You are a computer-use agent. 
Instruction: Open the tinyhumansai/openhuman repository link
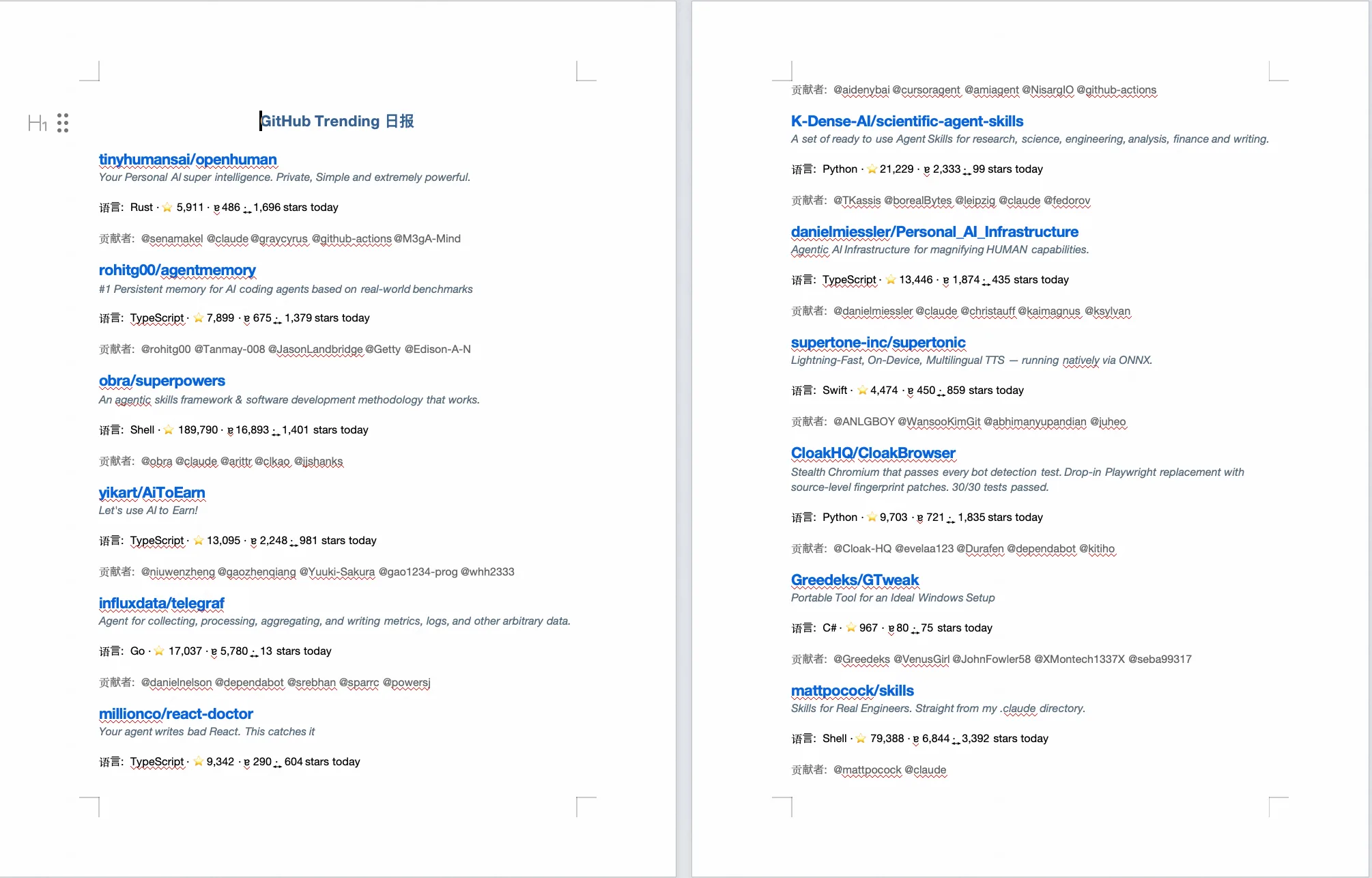188,159
